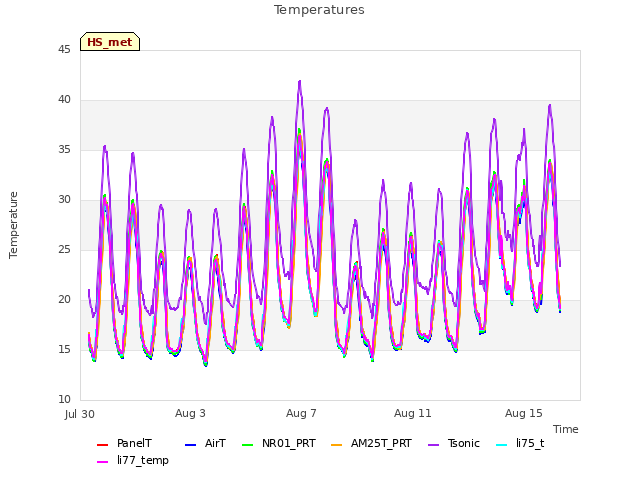Click the Aug 7 x-axis label
This screenshot has width=640, height=480.
(301, 413)
